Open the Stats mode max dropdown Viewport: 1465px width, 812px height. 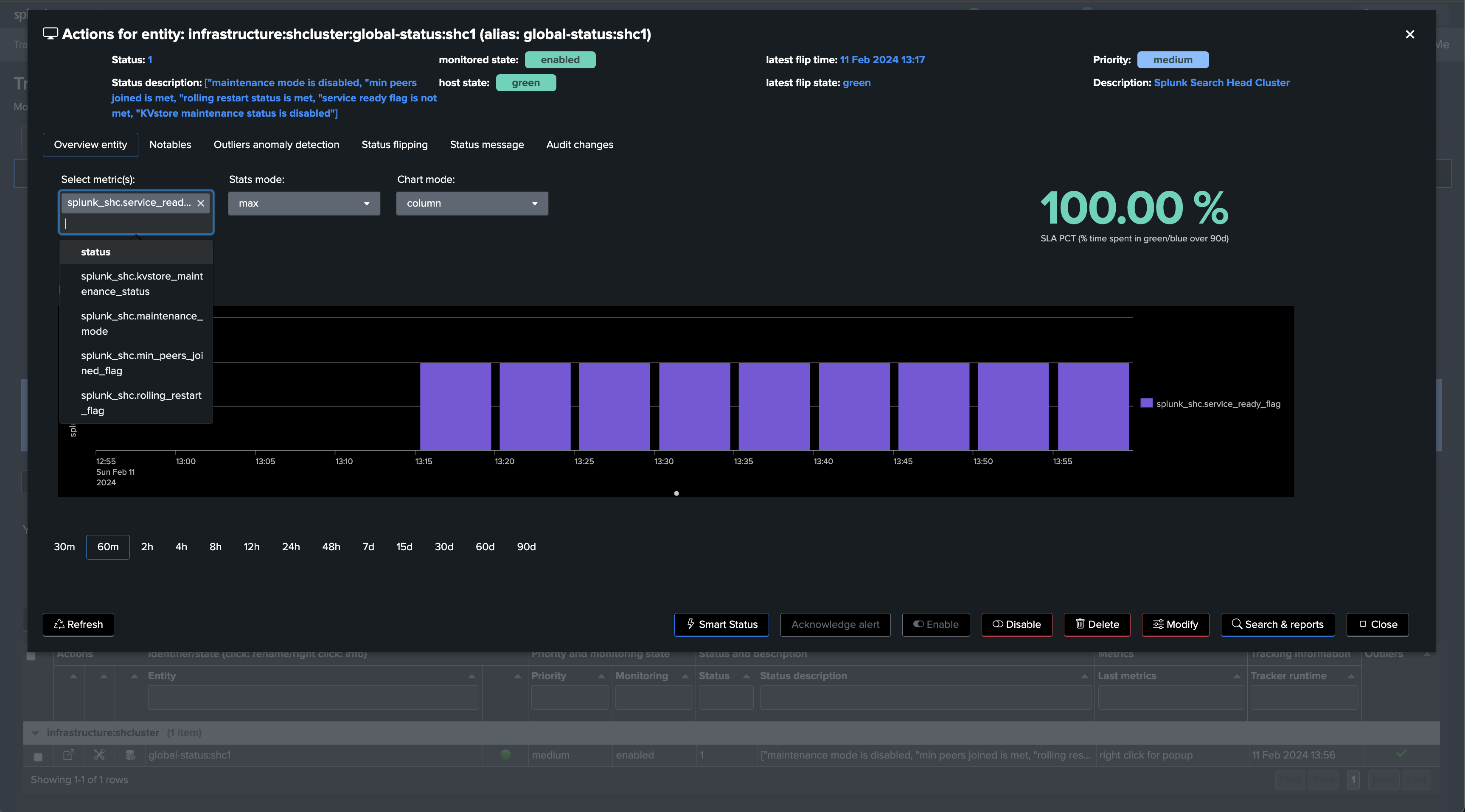click(x=304, y=203)
